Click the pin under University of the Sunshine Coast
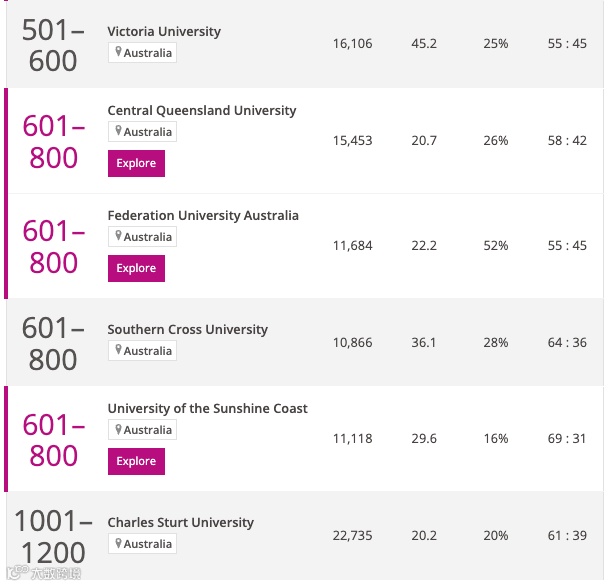 118,430
